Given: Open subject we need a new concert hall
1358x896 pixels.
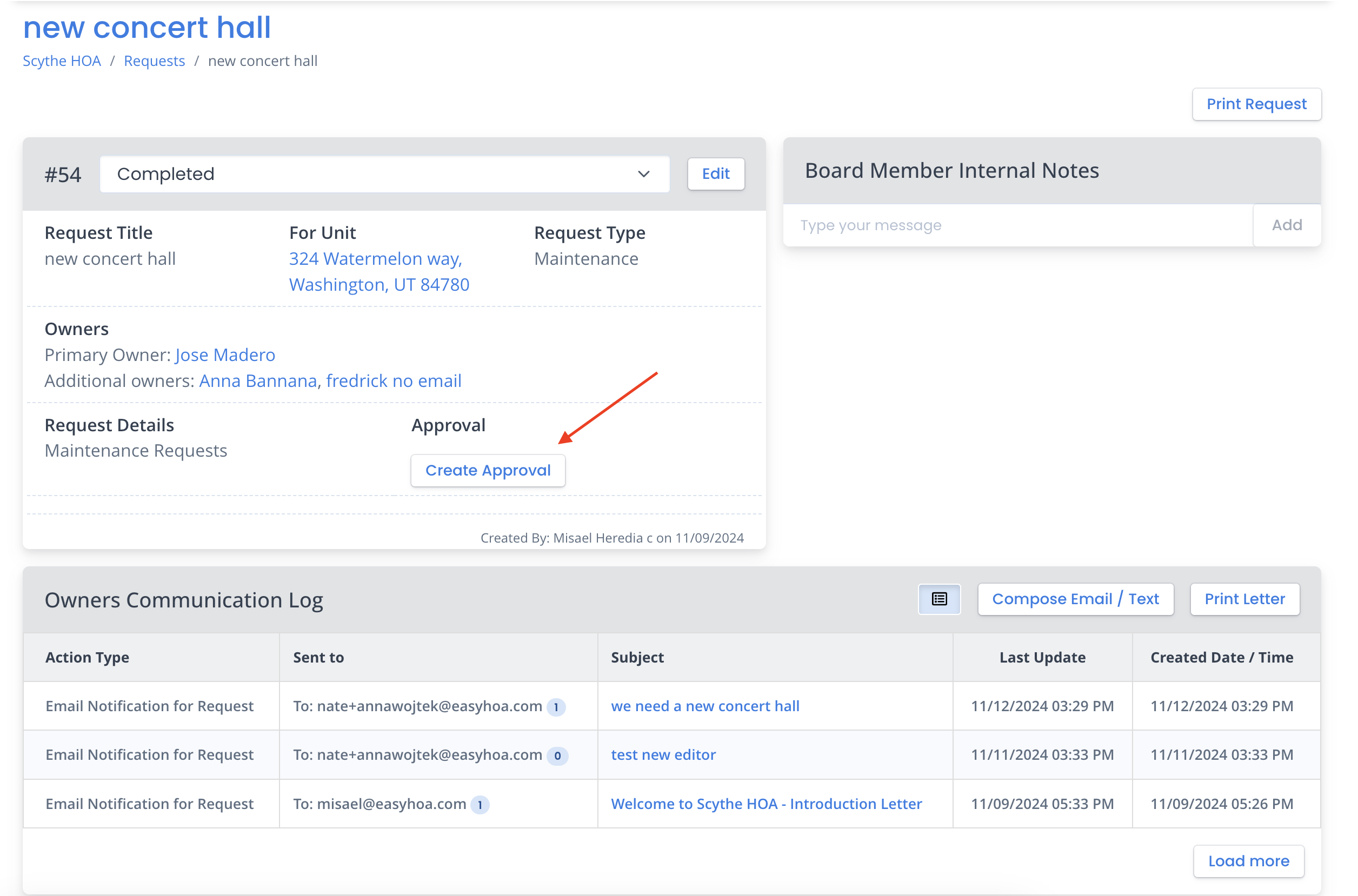Looking at the screenshot, I should coord(705,706).
